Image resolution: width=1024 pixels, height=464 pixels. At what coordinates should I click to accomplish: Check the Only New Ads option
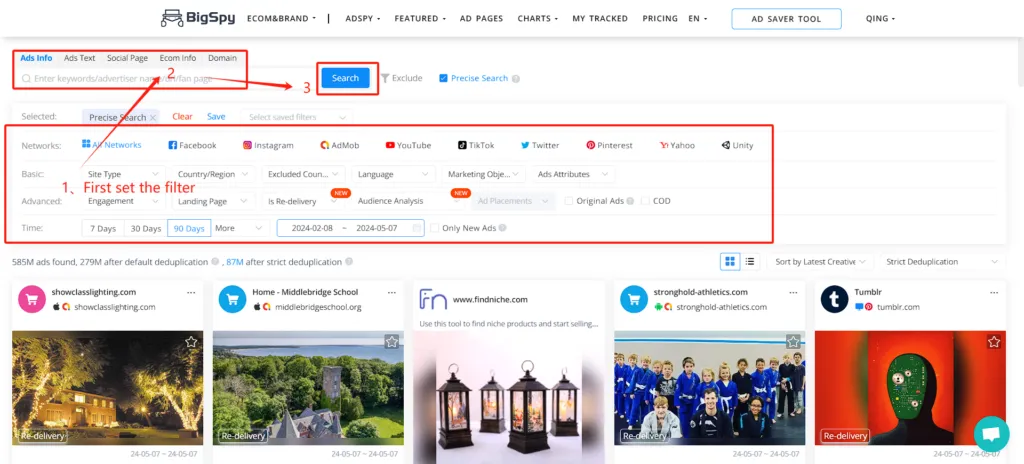(x=435, y=228)
